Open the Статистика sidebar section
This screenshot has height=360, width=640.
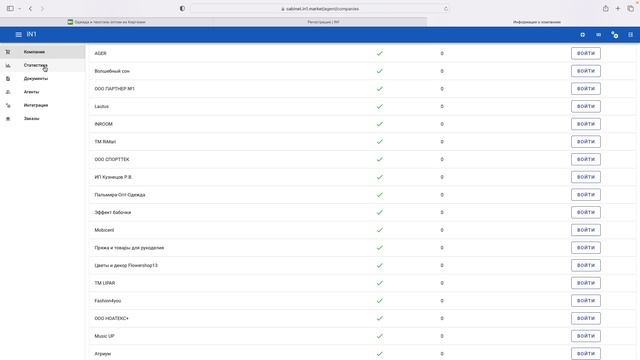coord(42,65)
